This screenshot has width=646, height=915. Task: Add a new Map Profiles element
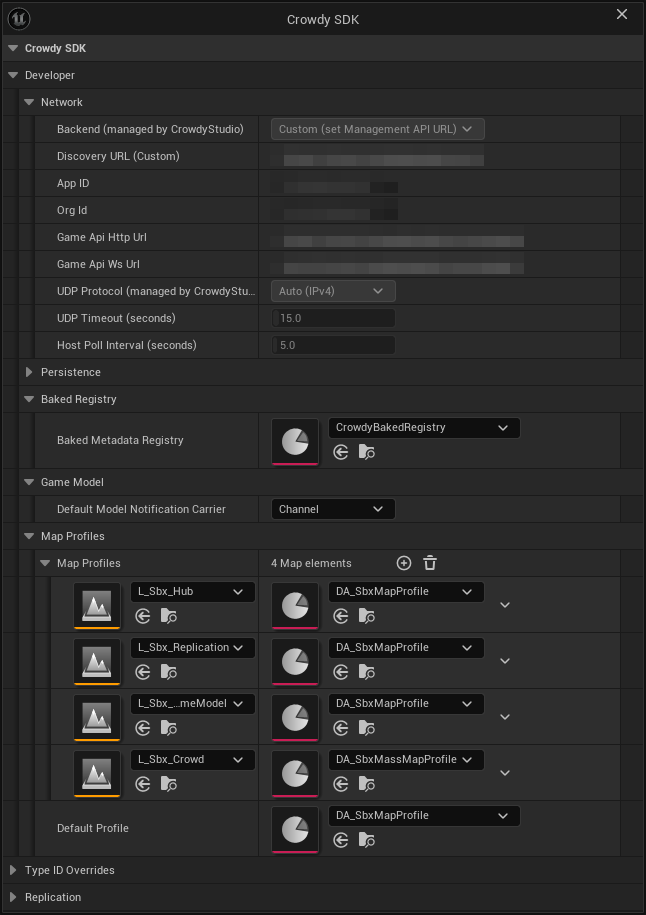click(x=404, y=563)
